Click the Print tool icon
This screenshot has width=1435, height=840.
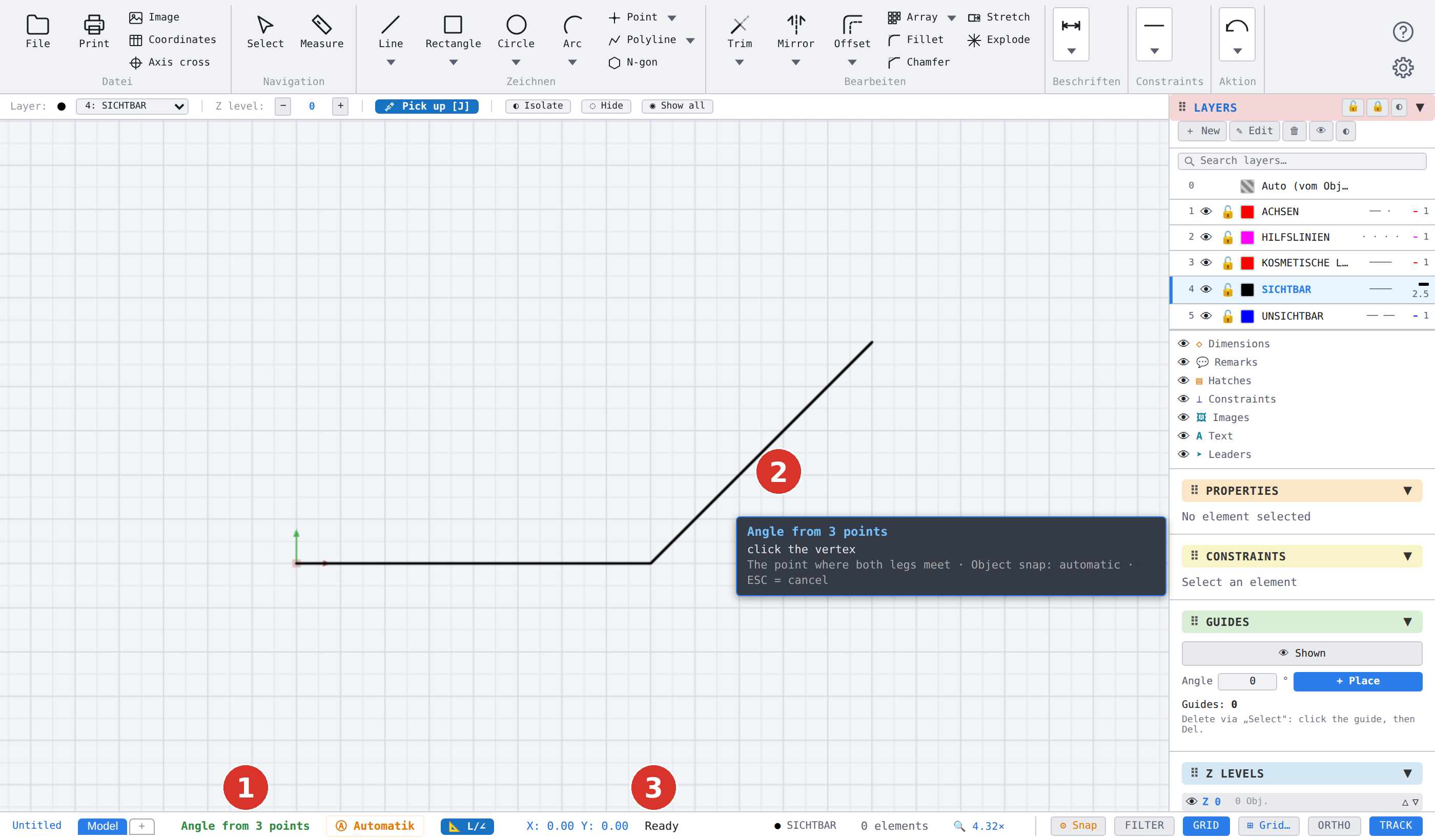[94, 25]
